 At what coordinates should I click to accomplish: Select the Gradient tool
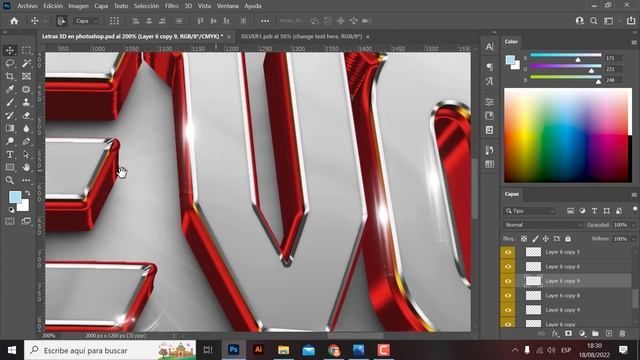click(10, 128)
